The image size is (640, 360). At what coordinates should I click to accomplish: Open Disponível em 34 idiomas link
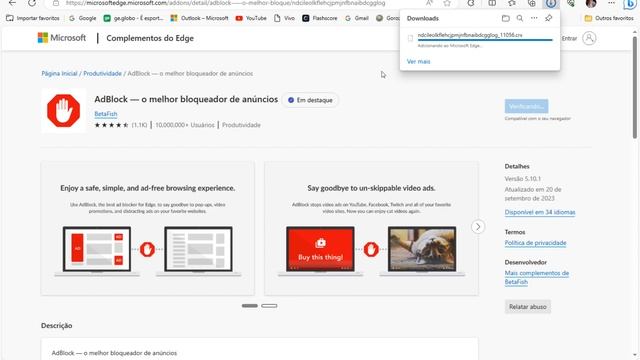[540, 212]
